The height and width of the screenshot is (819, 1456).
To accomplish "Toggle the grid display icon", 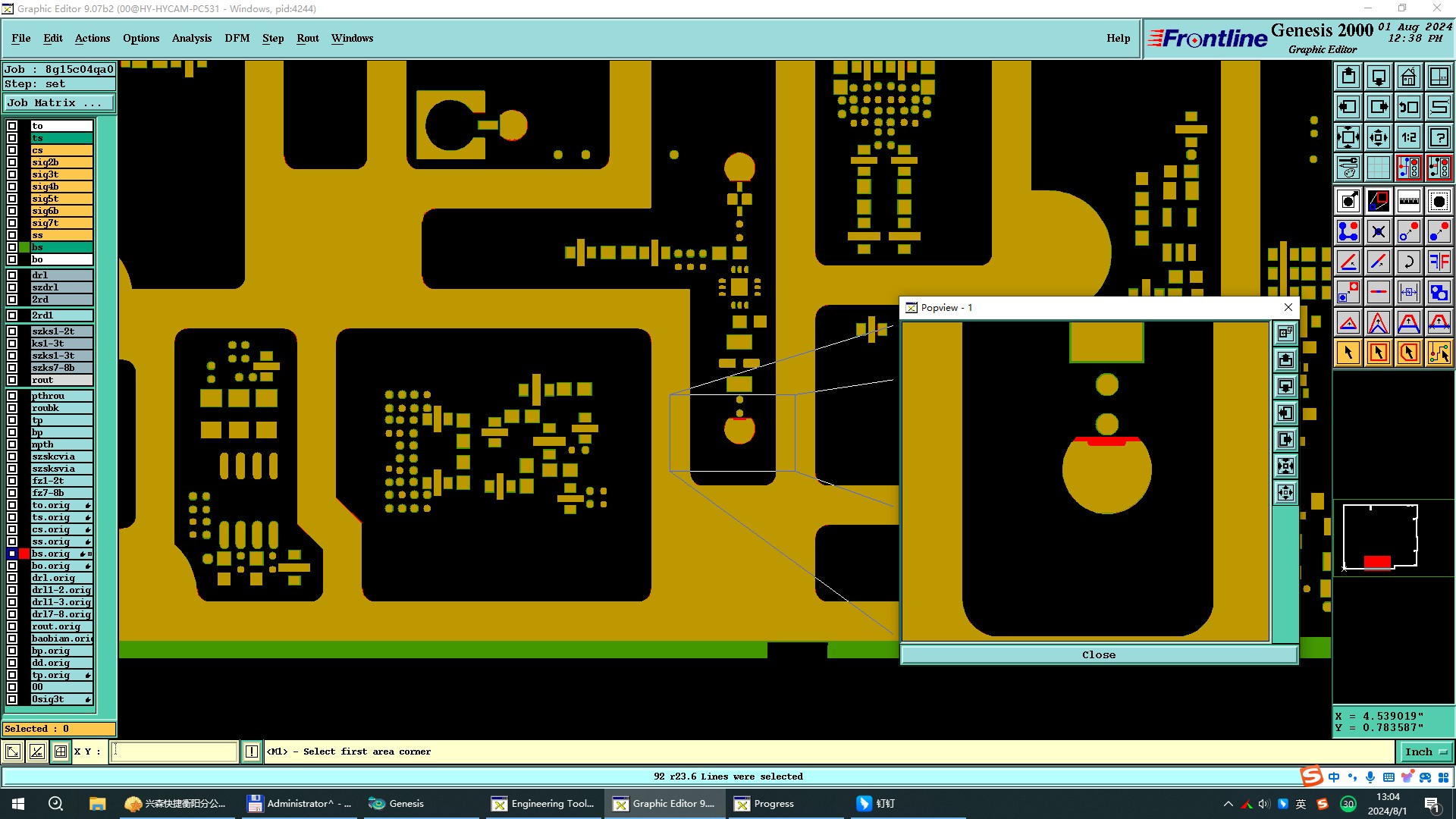I will (x=1379, y=168).
